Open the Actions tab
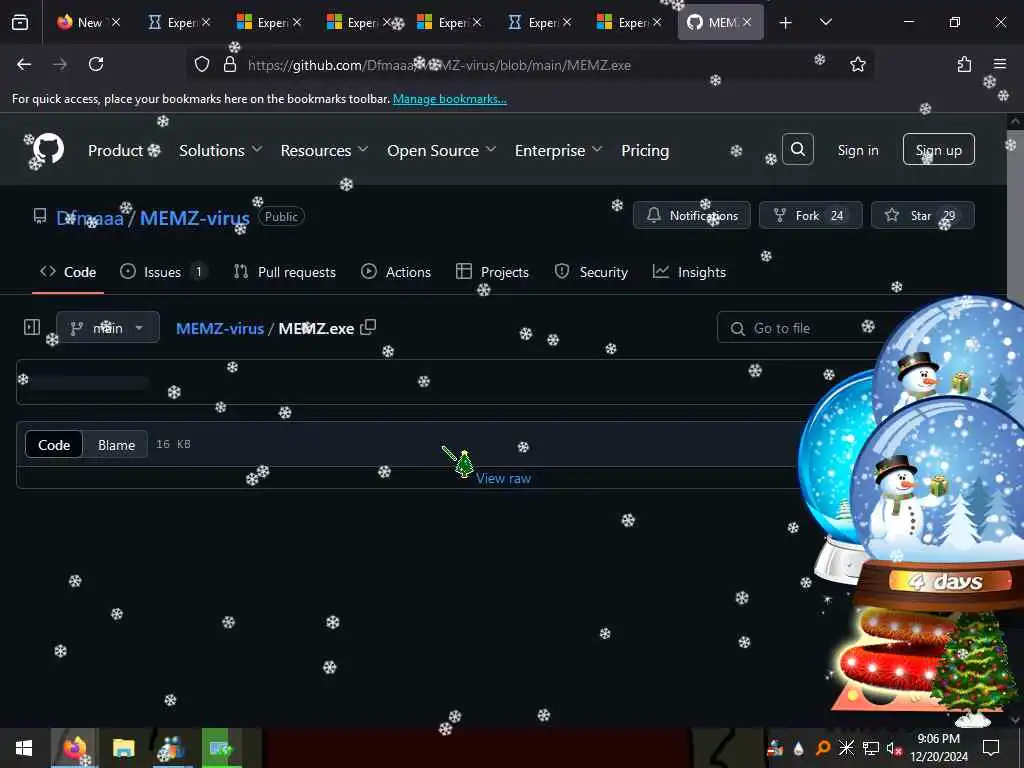Viewport: 1024px width, 768px height. [x=396, y=272]
